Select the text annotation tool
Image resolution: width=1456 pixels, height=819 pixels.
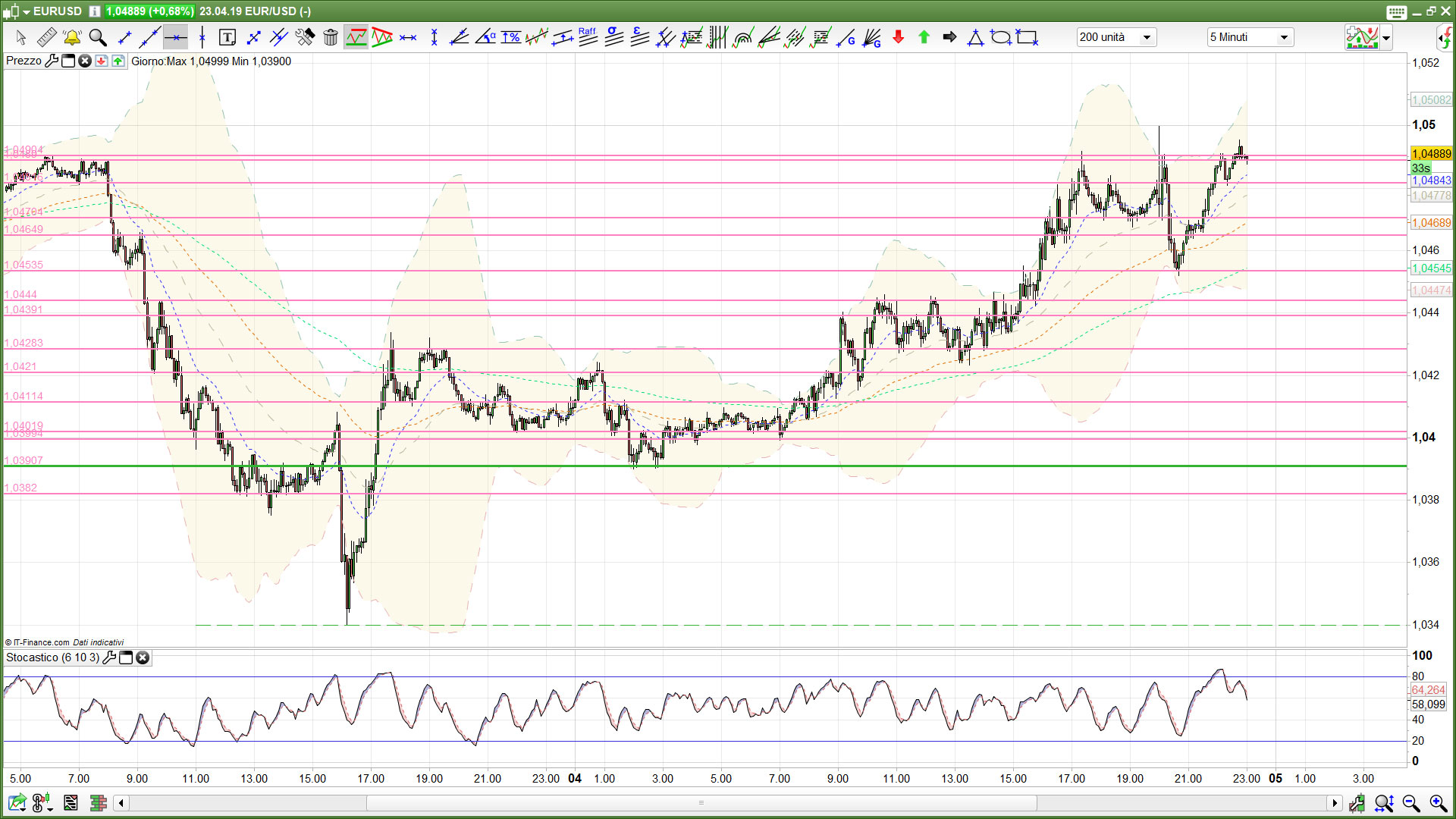coord(227,37)
